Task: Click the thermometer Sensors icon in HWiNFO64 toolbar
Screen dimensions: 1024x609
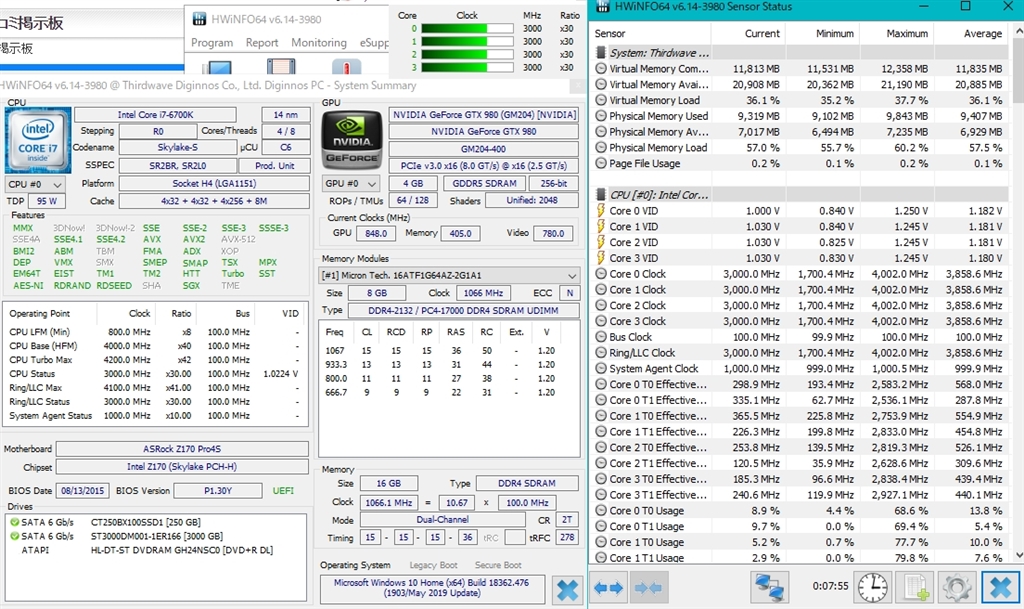Action: (346, 67)
